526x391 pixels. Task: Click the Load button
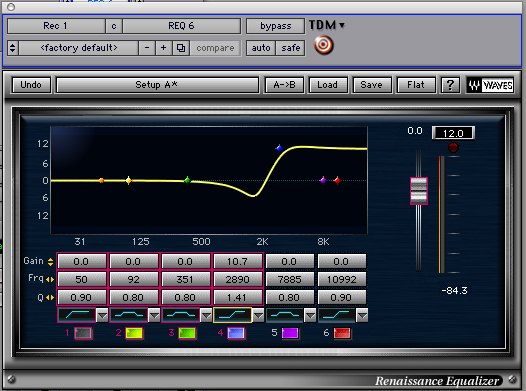point(327,85)
